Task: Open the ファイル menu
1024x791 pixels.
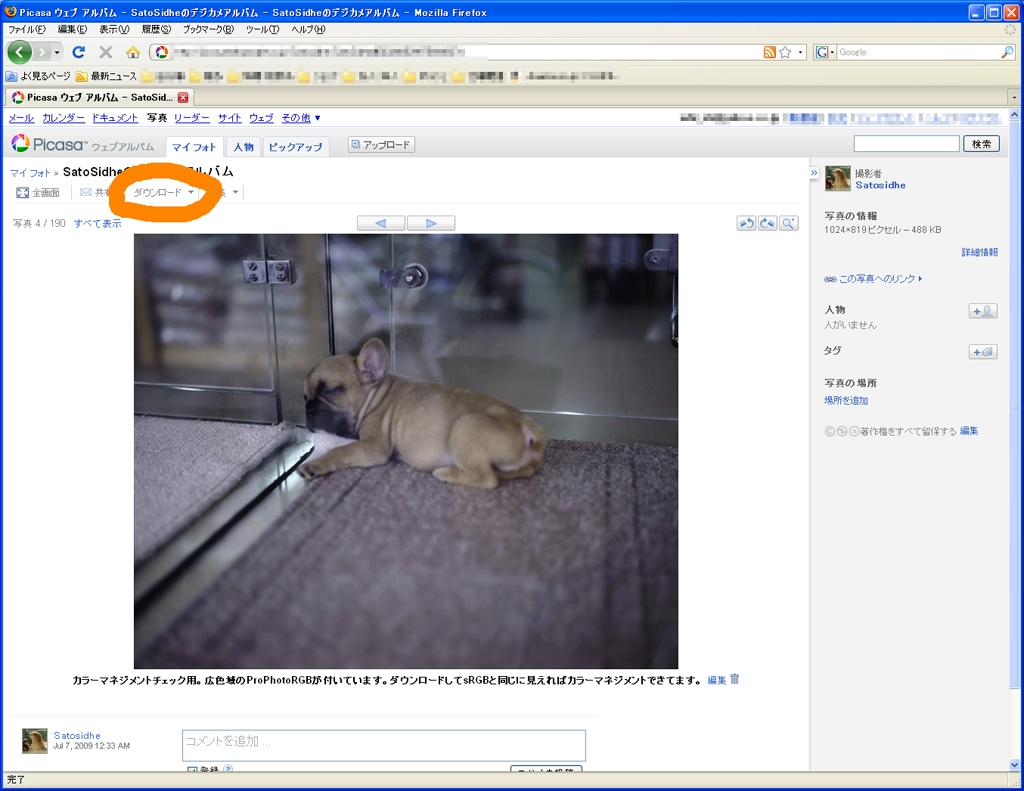Action: (x=26, y=29)
